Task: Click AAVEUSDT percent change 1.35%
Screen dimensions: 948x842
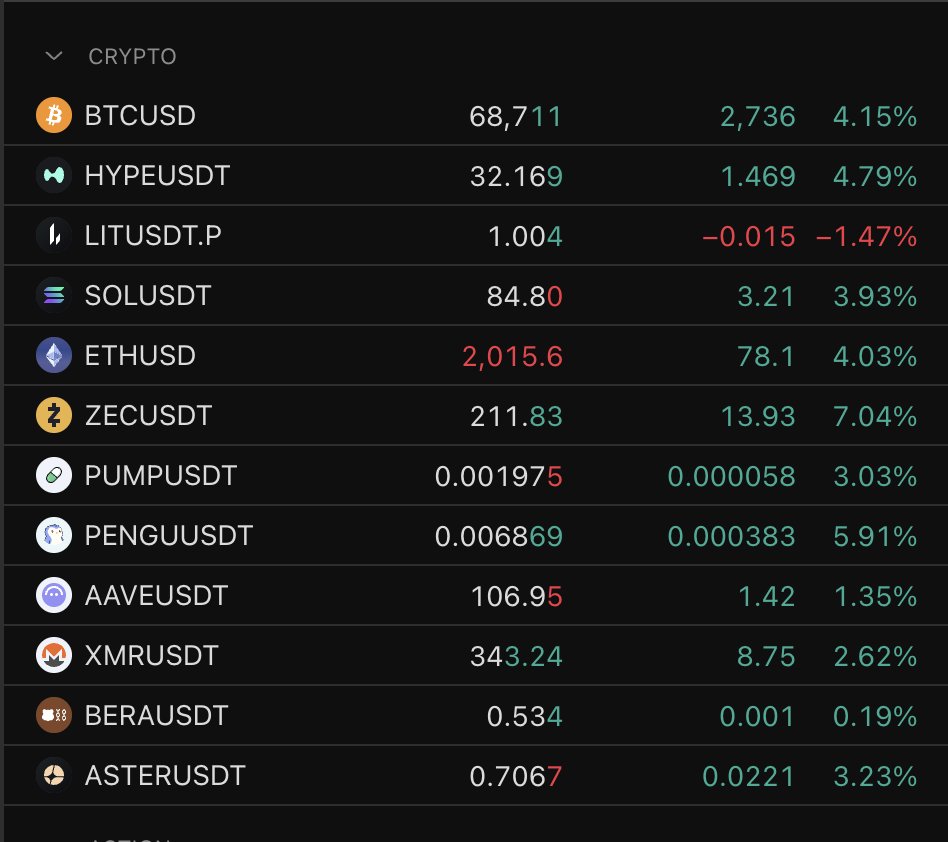Action: point(875,597)
